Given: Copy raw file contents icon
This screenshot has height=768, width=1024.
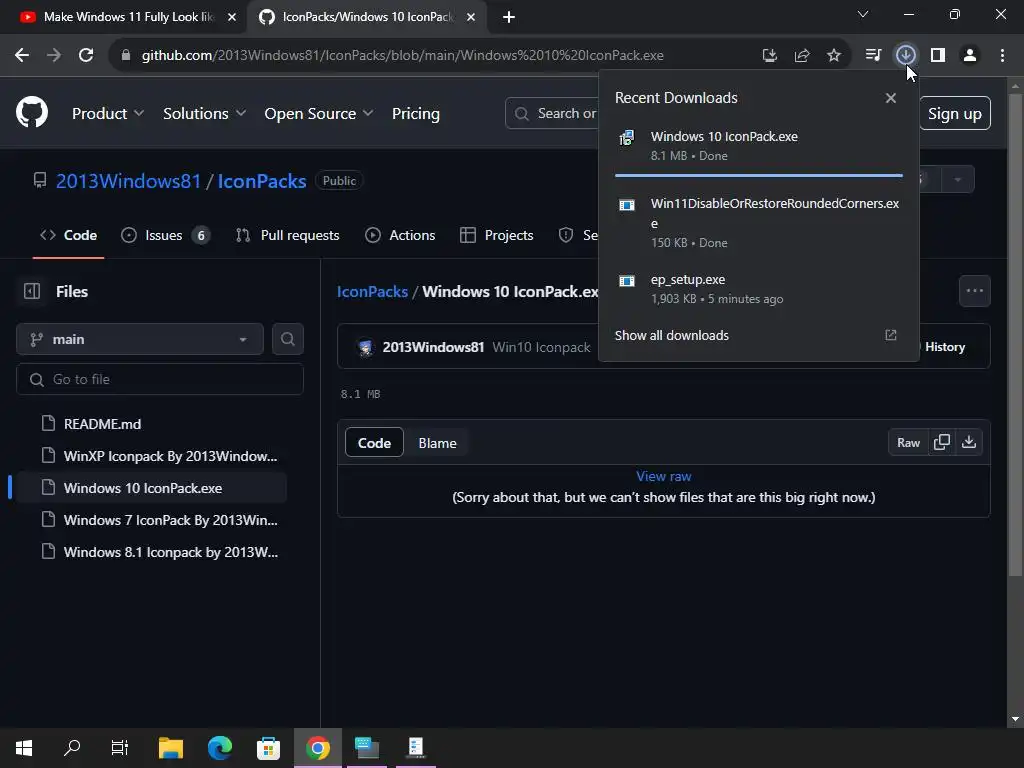Looking at the screenshot, I should (x=942, y=442).
